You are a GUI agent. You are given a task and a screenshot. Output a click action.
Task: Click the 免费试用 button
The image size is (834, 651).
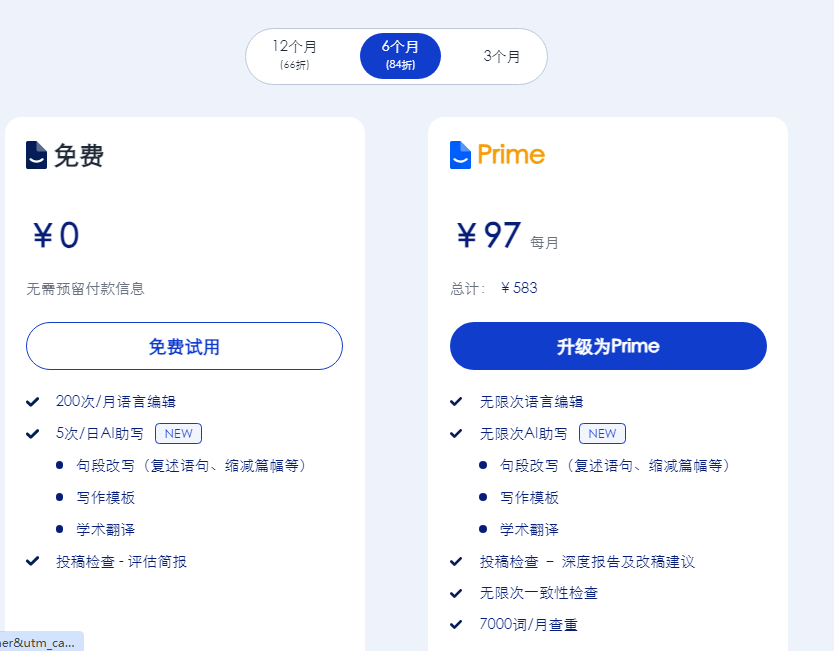184,346
